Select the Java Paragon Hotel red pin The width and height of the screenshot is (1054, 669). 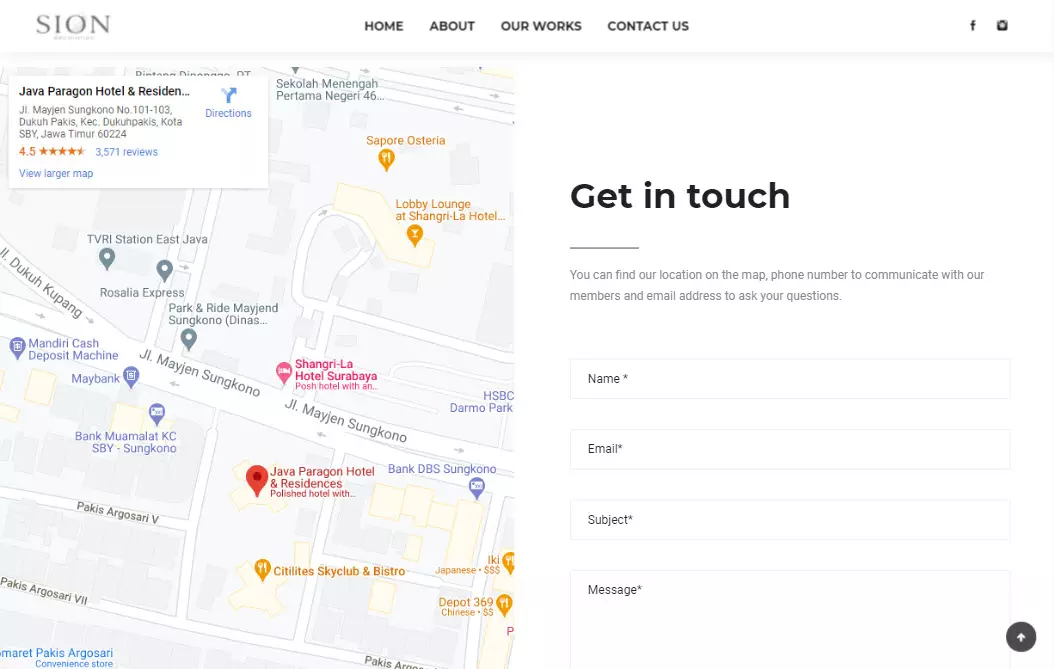pyautogui.click(x=257, y=481)
